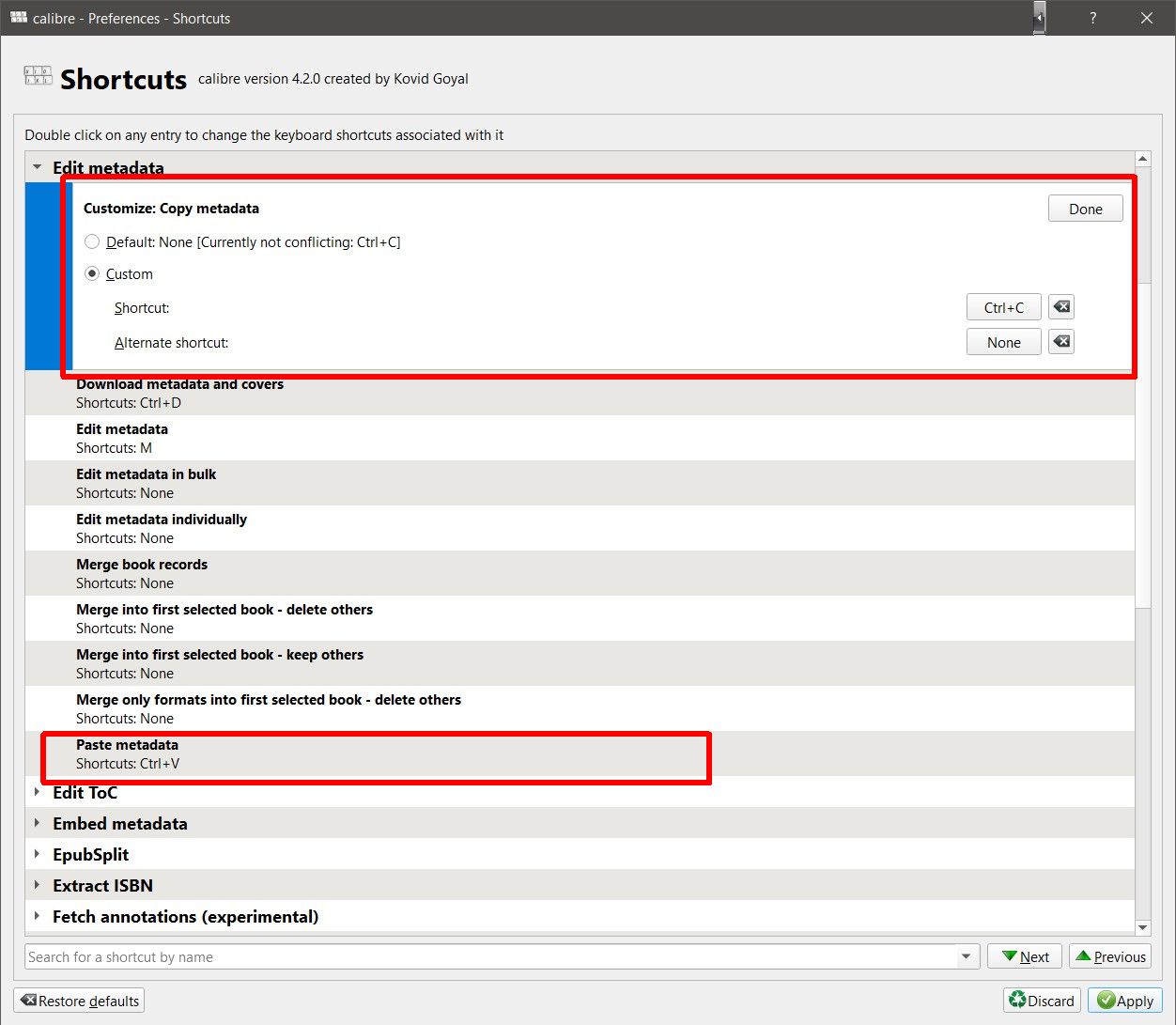Expand the Extract ISBN group
Screen dimensions: 1176x1025
click(37, 885)
